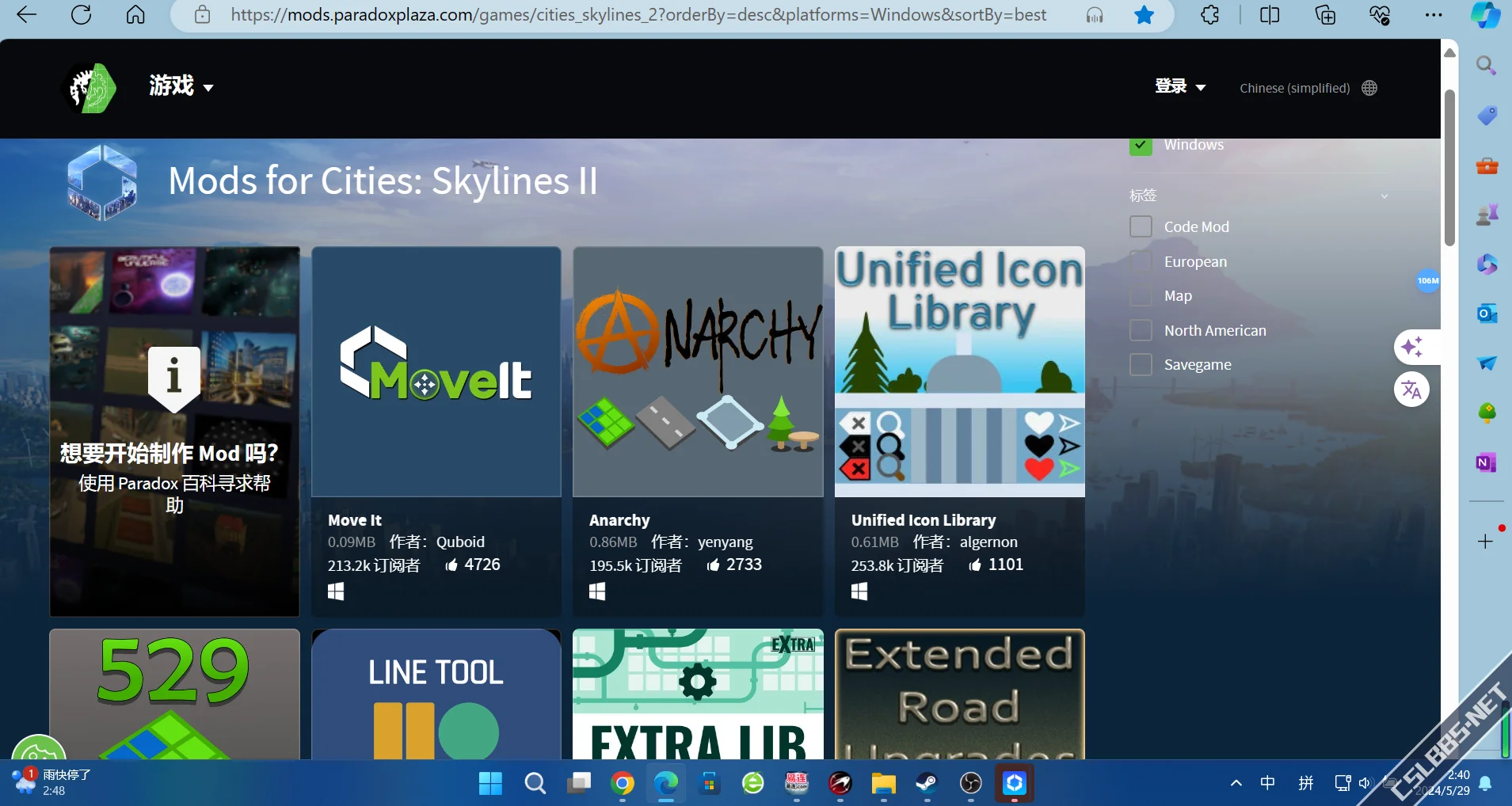Open sidebar search magnifier icon
1512x806 pixels.
tap(1486, 65)
